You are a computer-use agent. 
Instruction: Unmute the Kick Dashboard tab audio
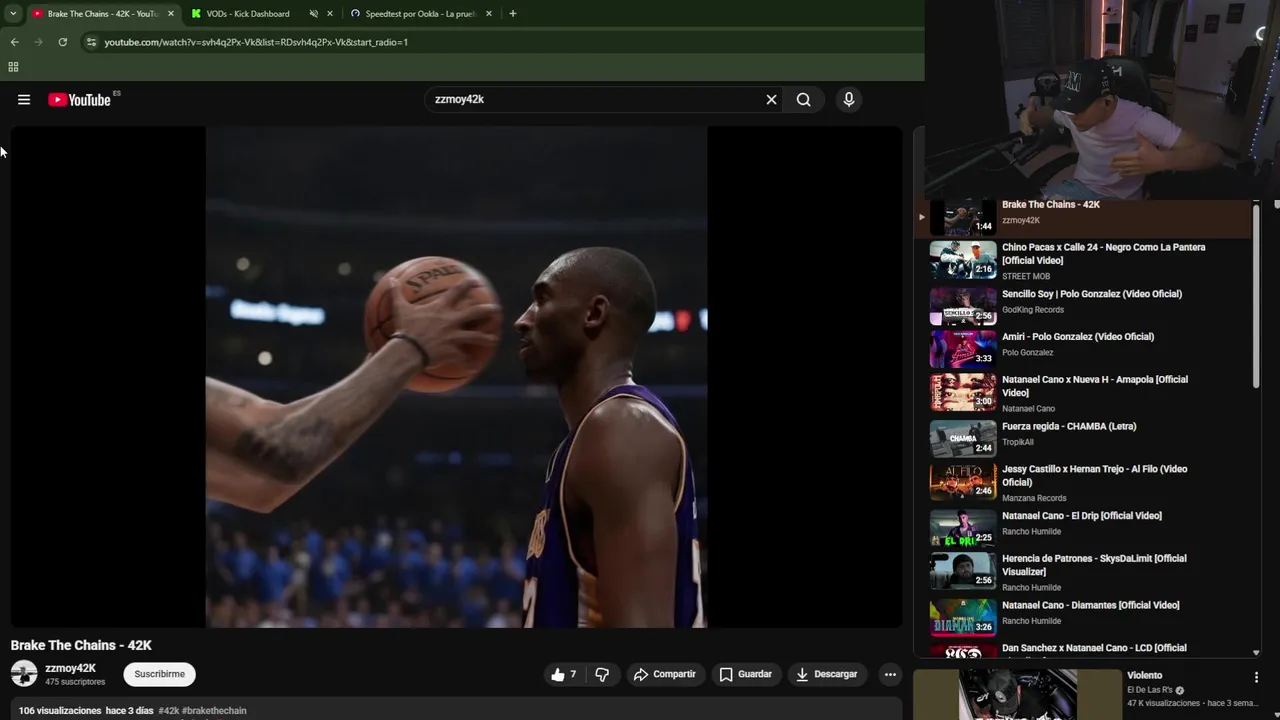[x=313, y=14]
